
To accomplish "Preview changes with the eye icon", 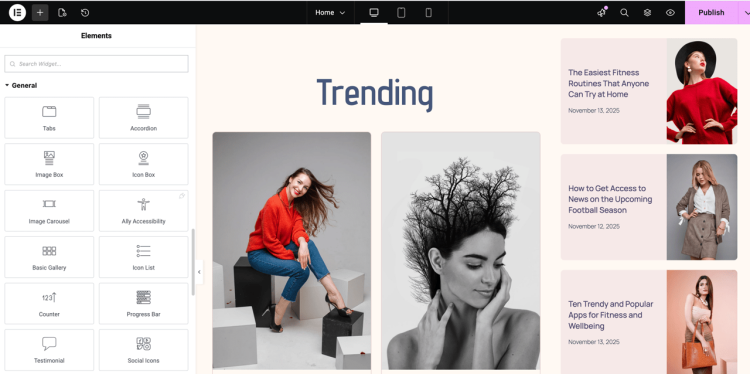I will click(670, 12).
